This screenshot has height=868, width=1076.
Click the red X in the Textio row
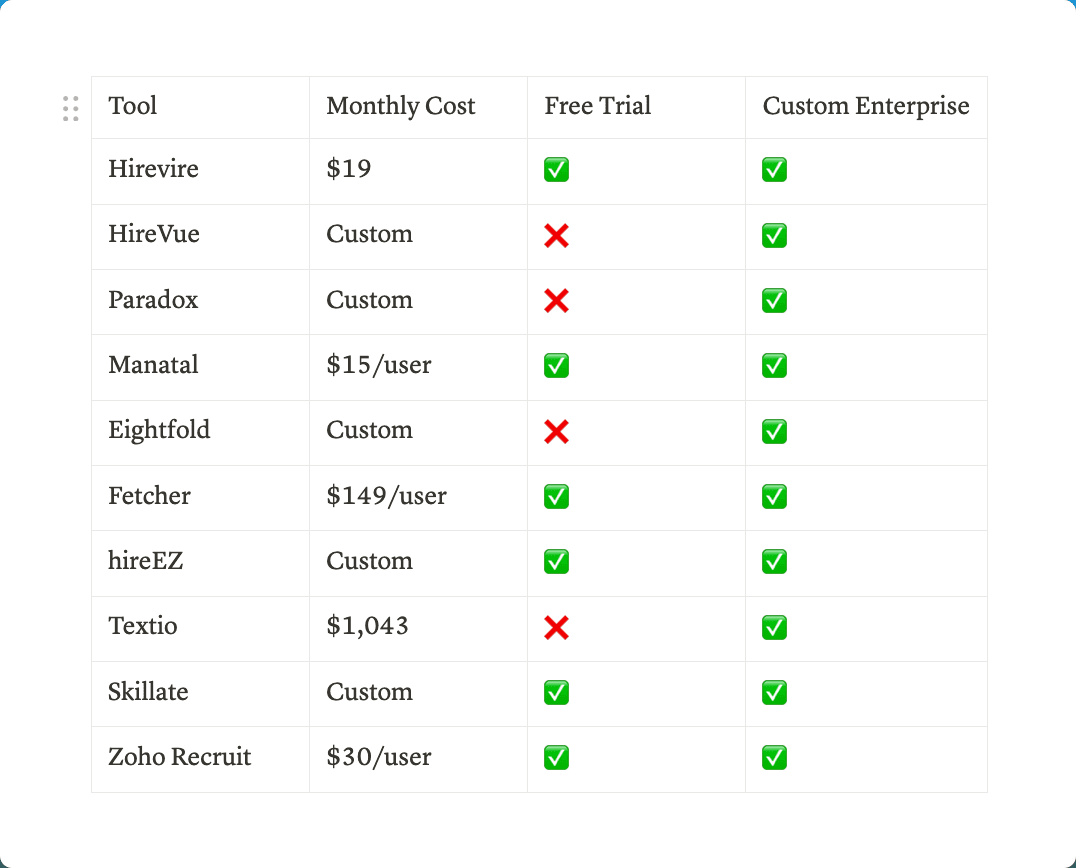pyautogui.click(x=557, y=628)
